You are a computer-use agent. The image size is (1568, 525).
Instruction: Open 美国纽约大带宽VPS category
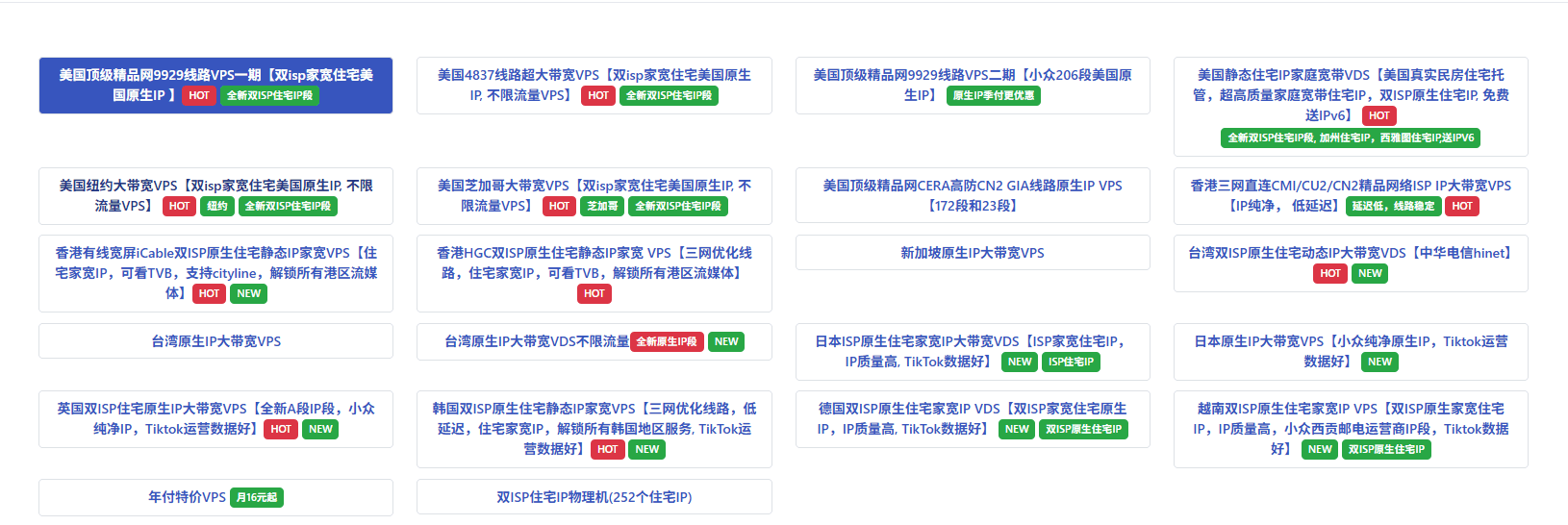coord(215,196)
